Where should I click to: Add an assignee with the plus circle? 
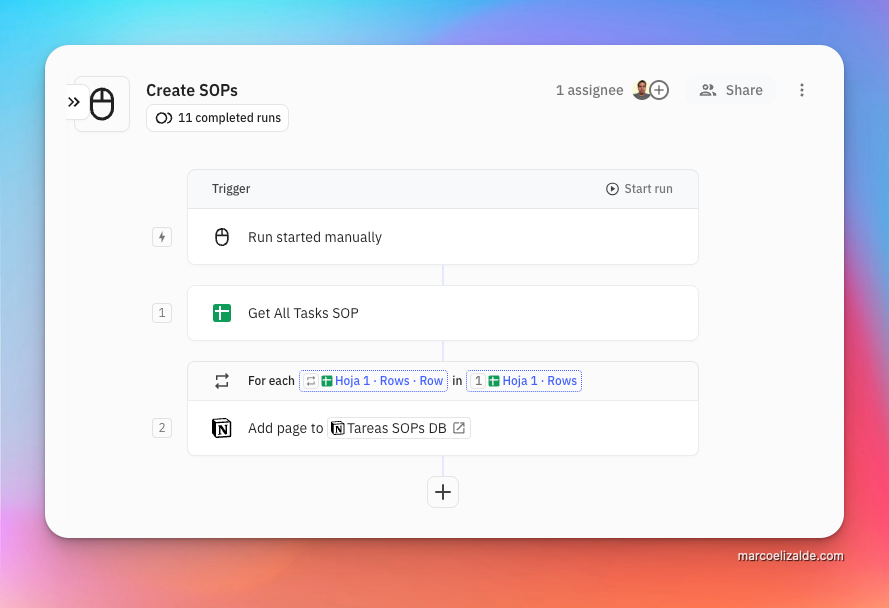(x=659, y=90)
